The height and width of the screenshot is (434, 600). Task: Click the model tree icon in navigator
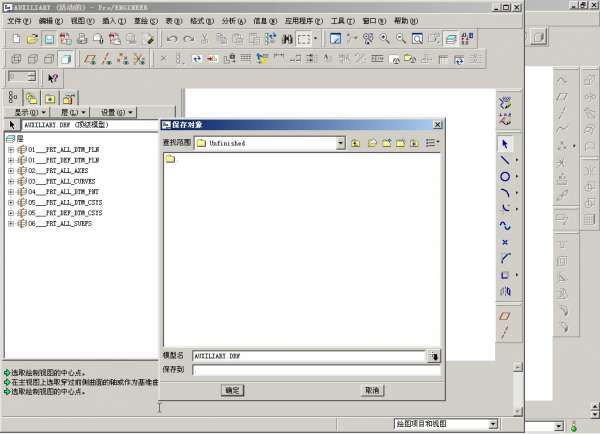coord(13,97)
